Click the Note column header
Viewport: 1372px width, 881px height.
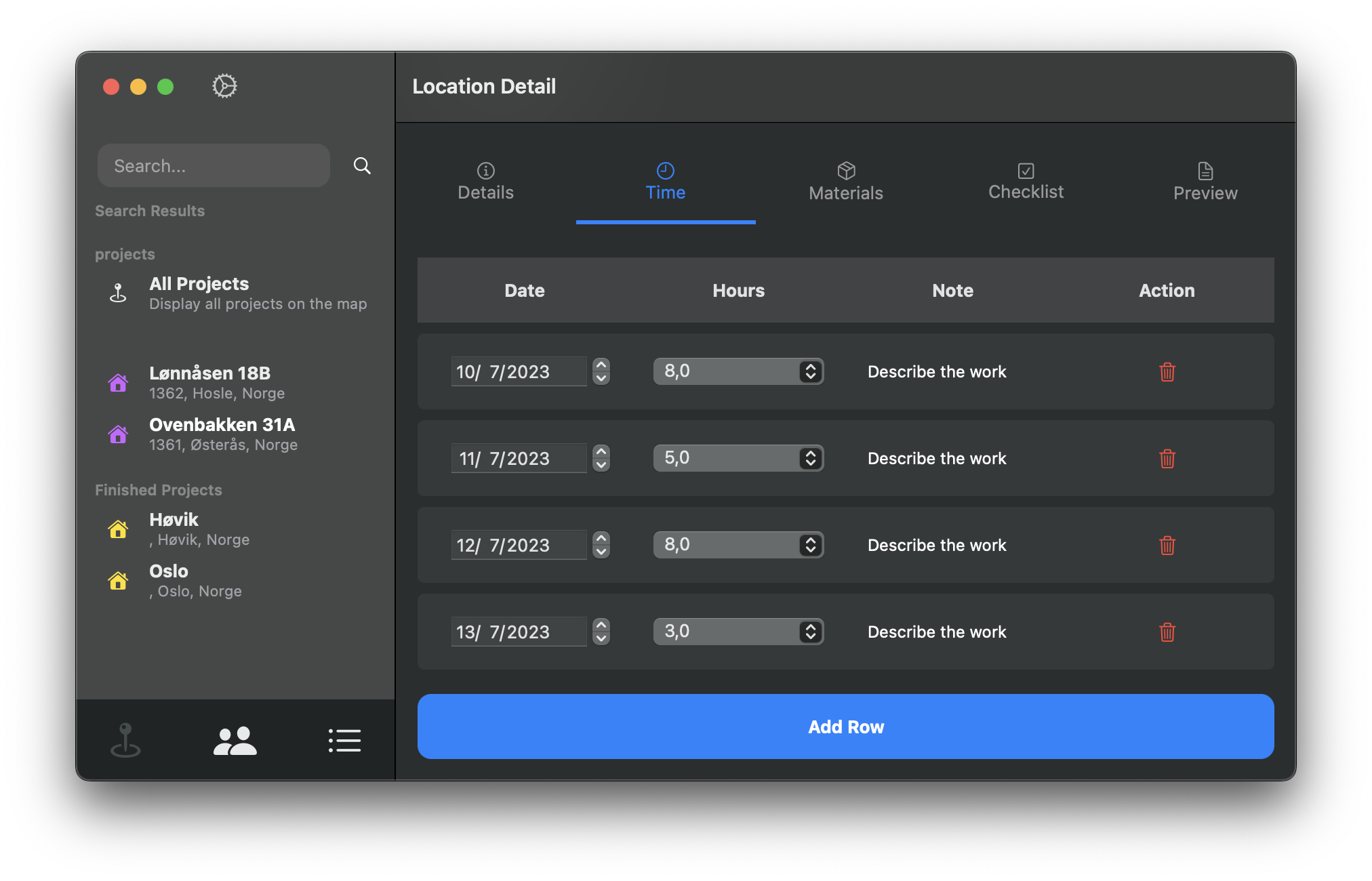pyautogui.click(x=952, y=290)
